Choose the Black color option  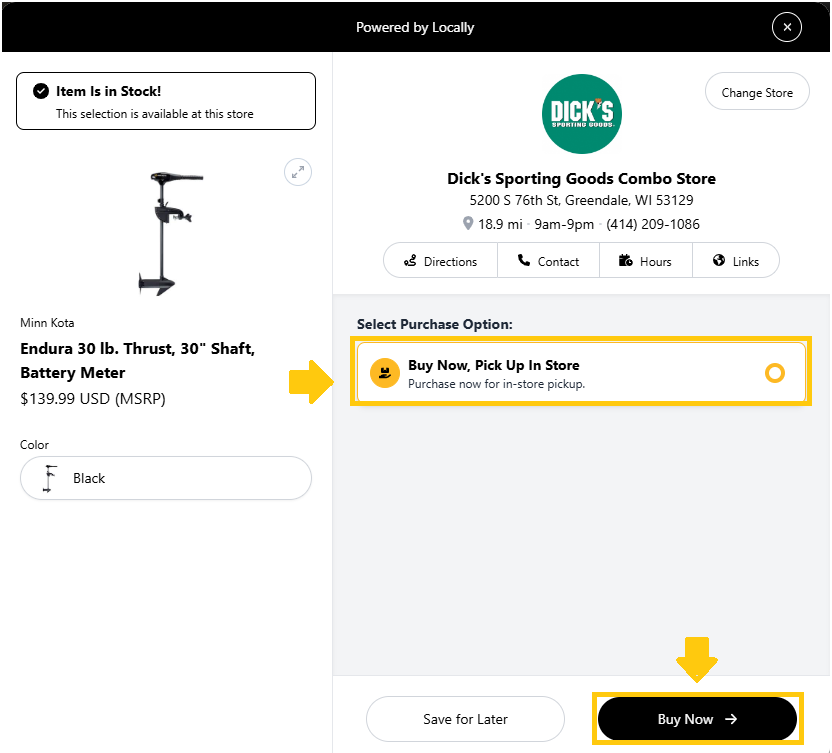tap(166, 478)
